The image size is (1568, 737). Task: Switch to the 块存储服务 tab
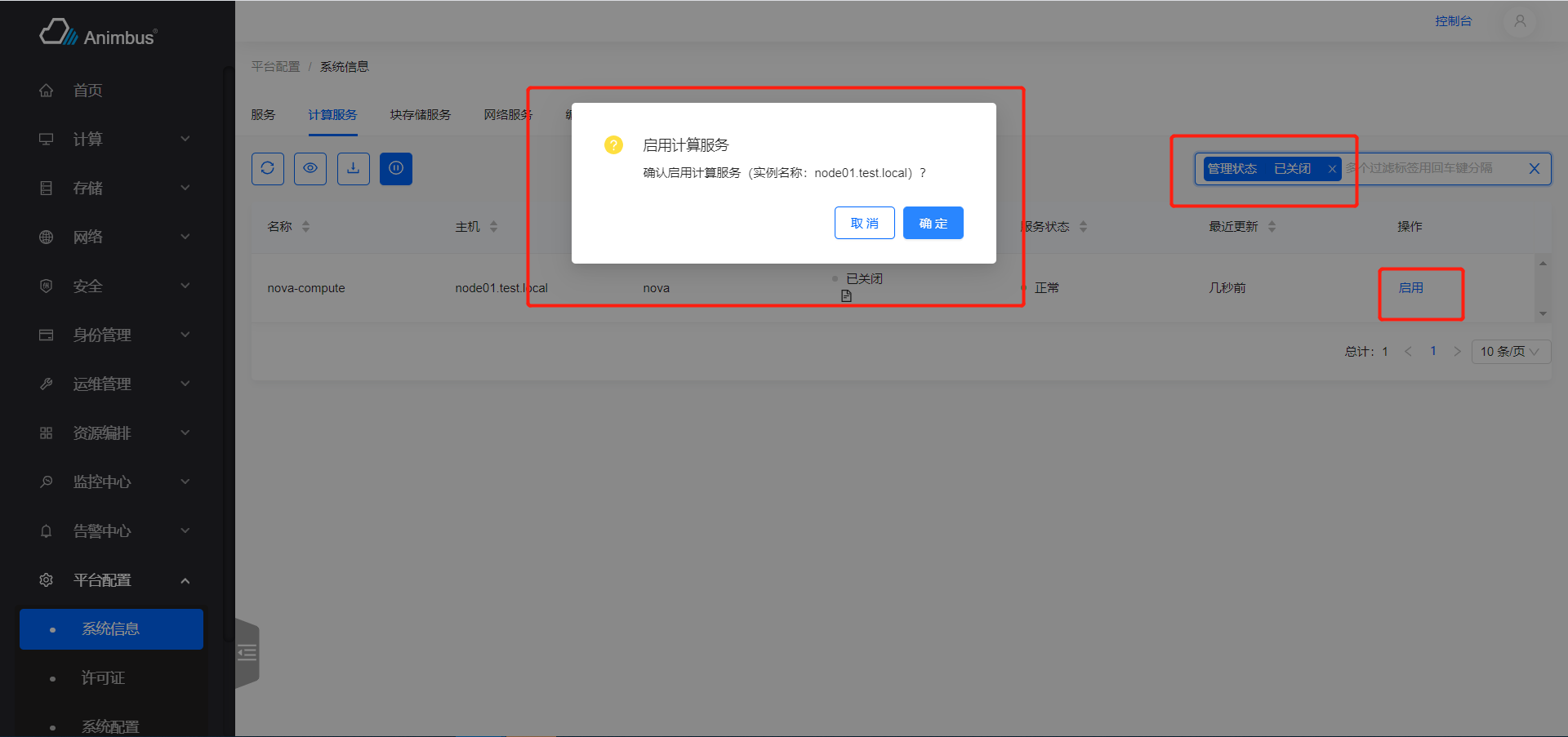420,115
